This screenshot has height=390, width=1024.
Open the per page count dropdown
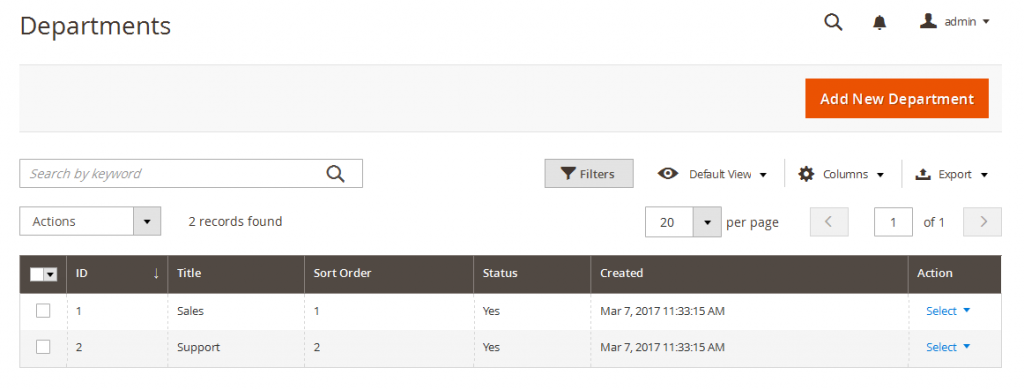point(683,222)
